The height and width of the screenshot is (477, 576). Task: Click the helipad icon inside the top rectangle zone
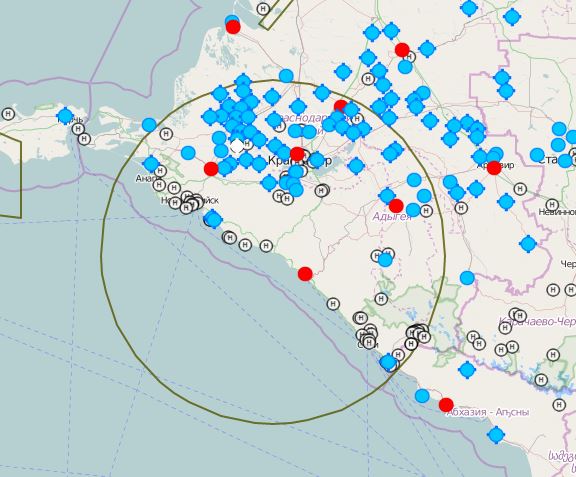[263, 8]
